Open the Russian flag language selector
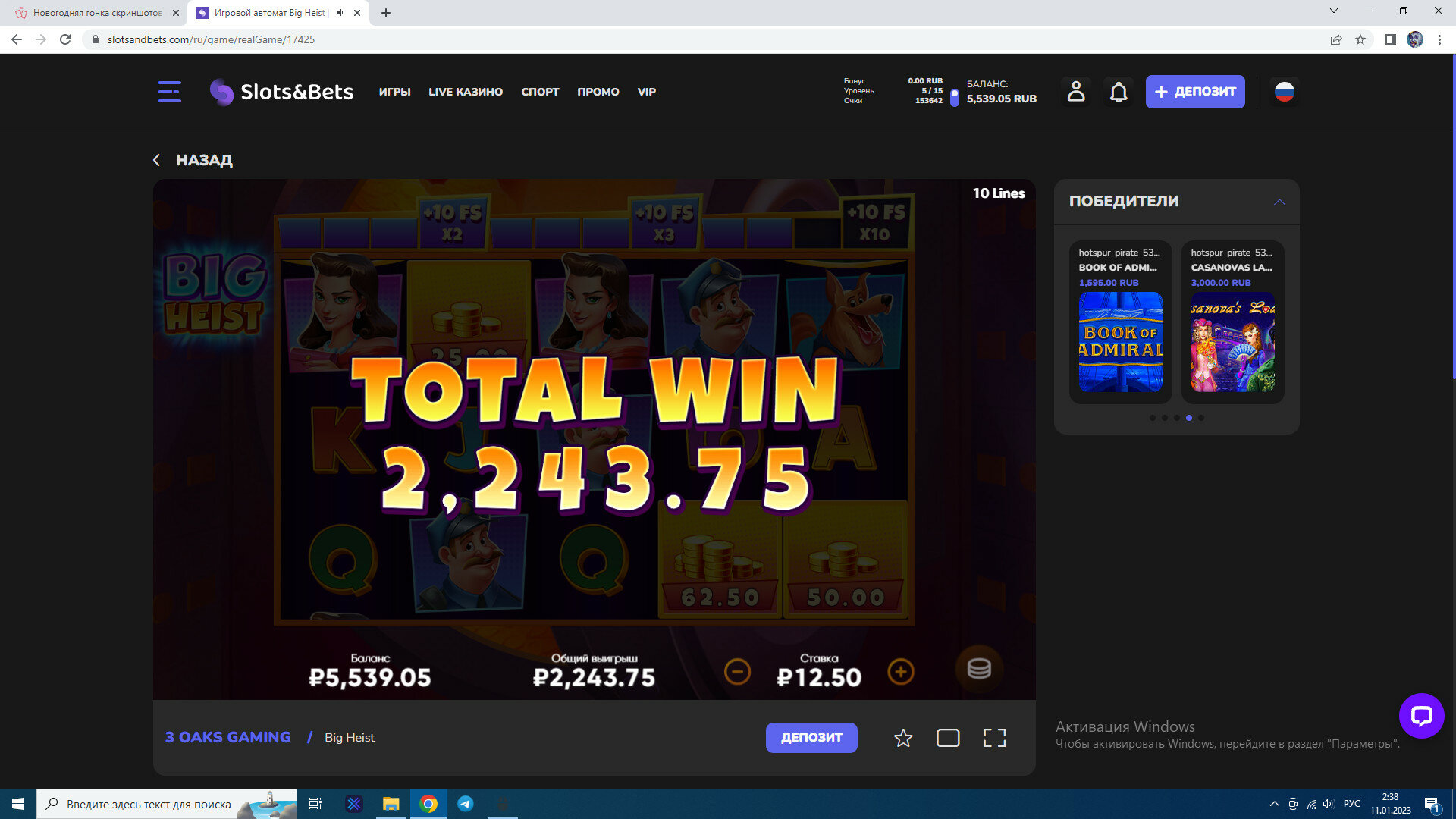Image resolution: width=1456 pixels, height=819 pixels. [1284, 92]
